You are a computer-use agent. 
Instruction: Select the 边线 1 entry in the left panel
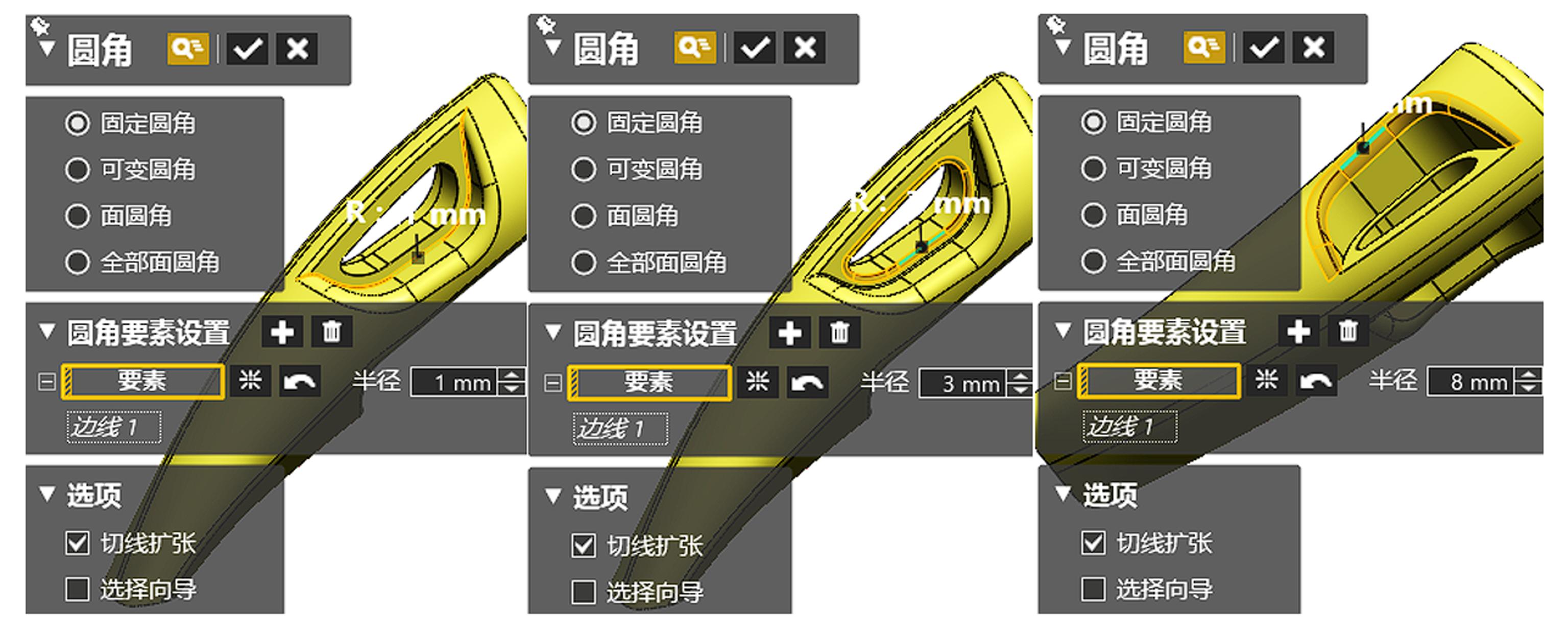pyautogui.click(x=114, y=428)
